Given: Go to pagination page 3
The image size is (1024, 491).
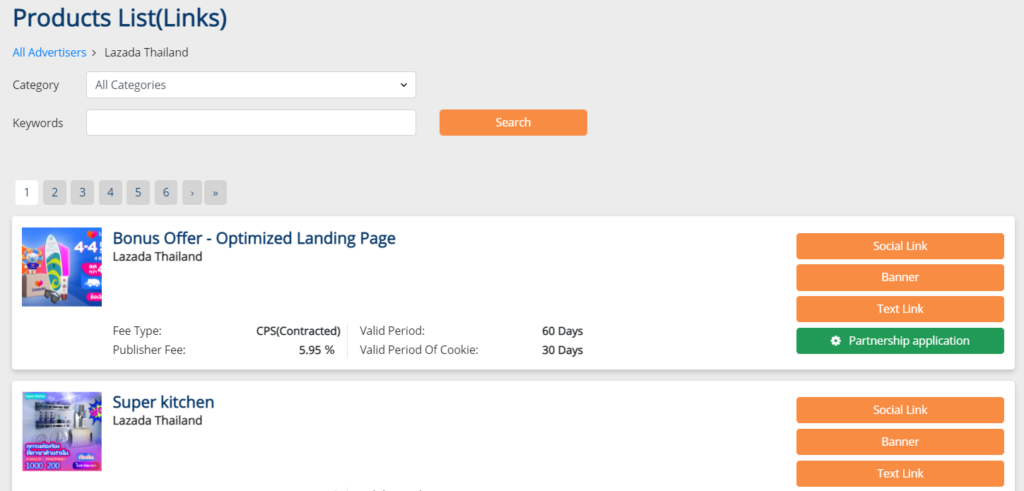Looking at the screenshot, I should 82,193.
